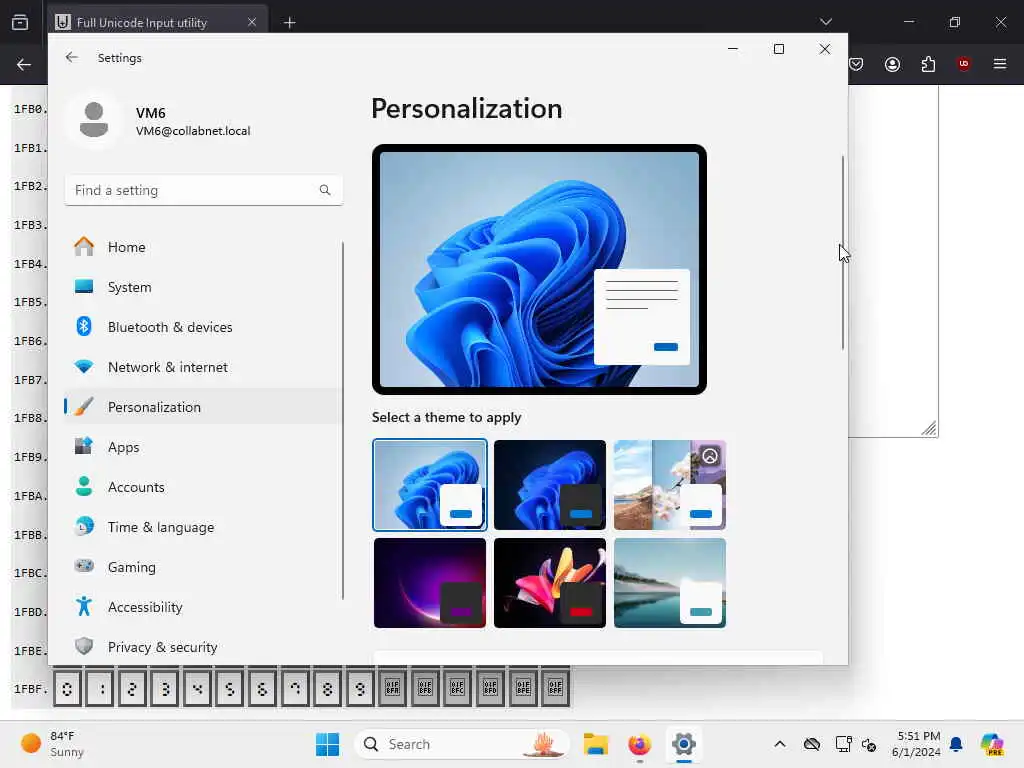Click the Settings window vertical scrollbar
The width and height of the screenshot is (1024, 768).
click(842, 253)
